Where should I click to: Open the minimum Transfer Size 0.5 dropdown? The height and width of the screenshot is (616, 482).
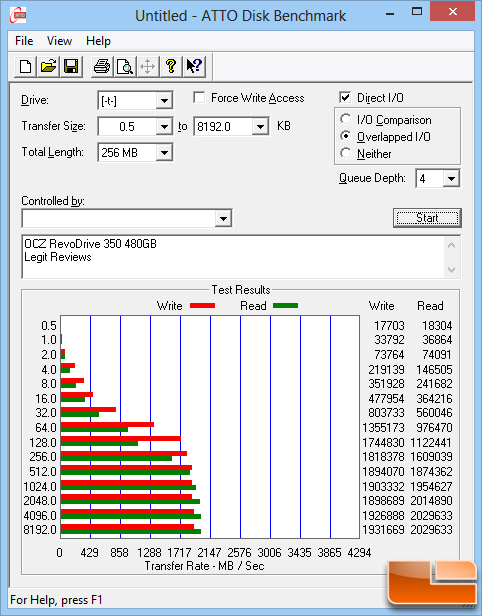(x=164, y=126)
